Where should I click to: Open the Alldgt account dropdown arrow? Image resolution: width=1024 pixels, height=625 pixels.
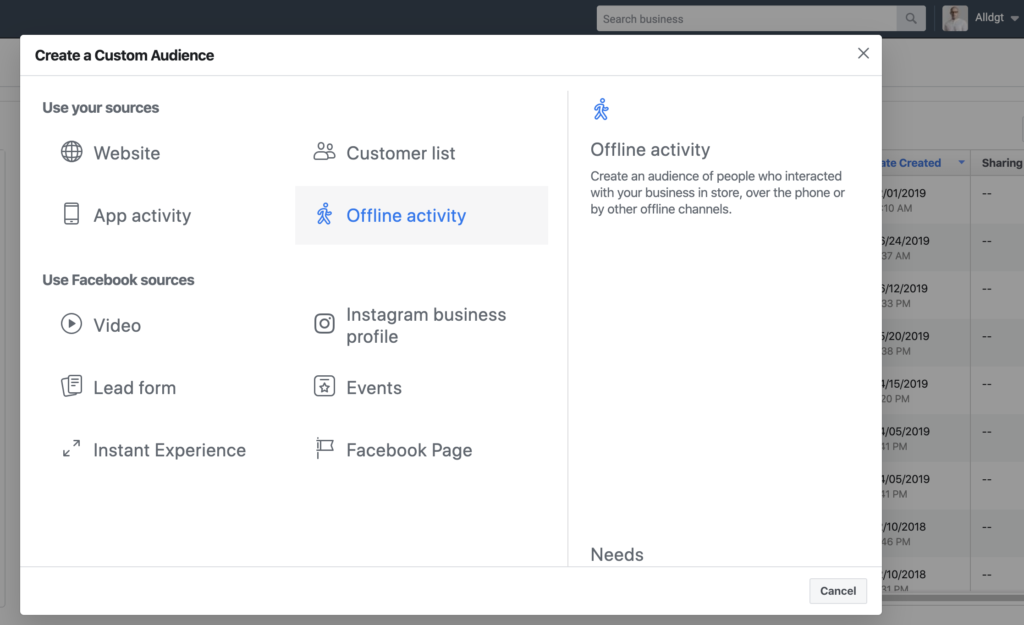pyautogui.click(x=1014, y=19)
